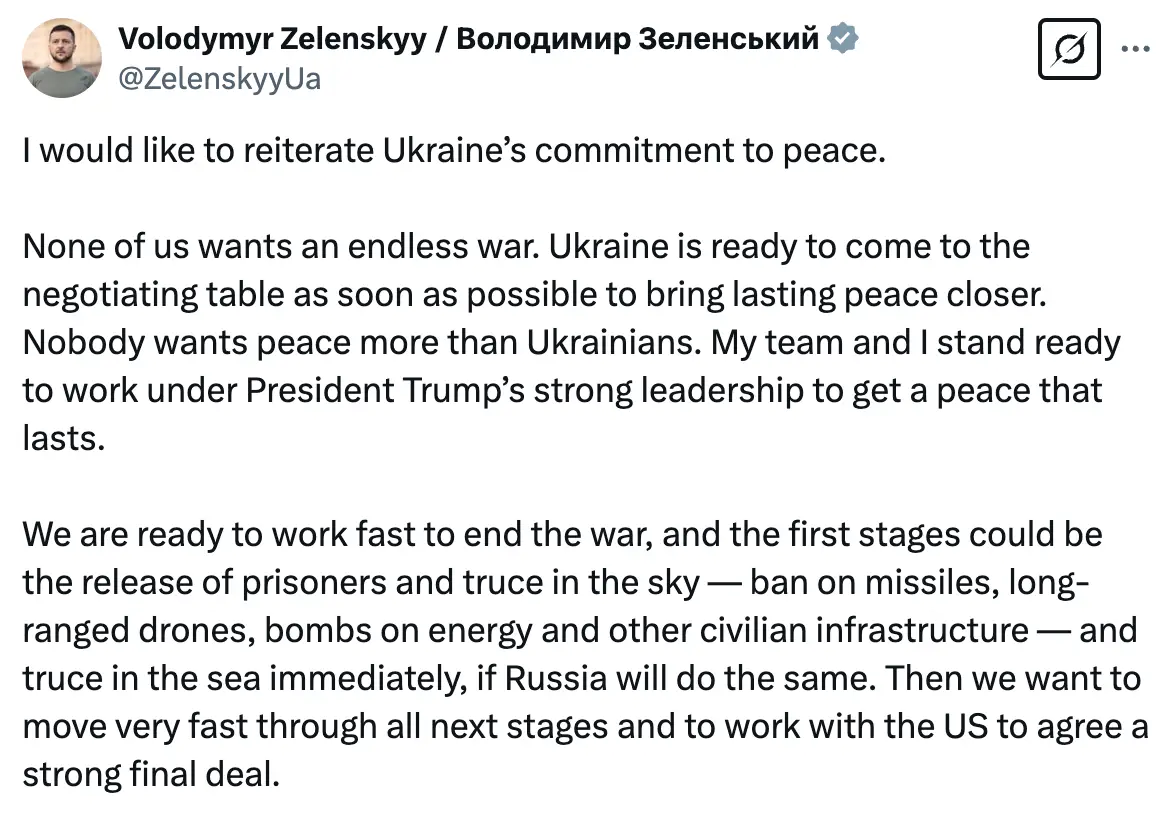Click the @ZelenskyyUa handle text
The image size is (1162, 826).
[220, 80]
